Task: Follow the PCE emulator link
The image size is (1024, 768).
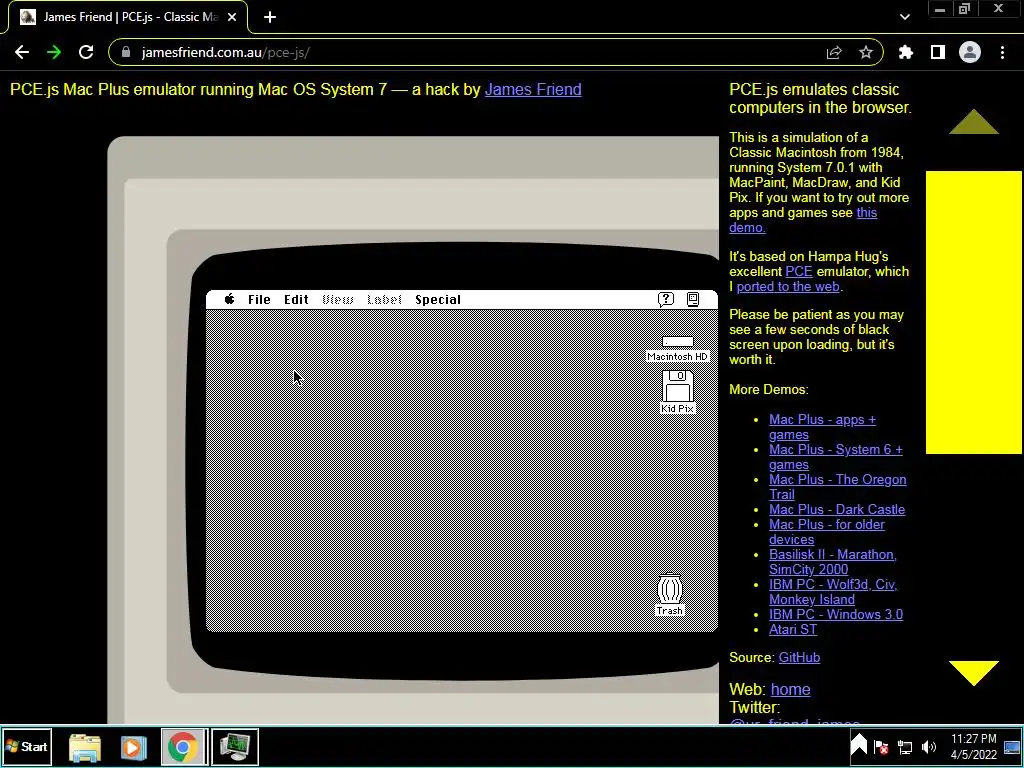Action: pos(799,271)
